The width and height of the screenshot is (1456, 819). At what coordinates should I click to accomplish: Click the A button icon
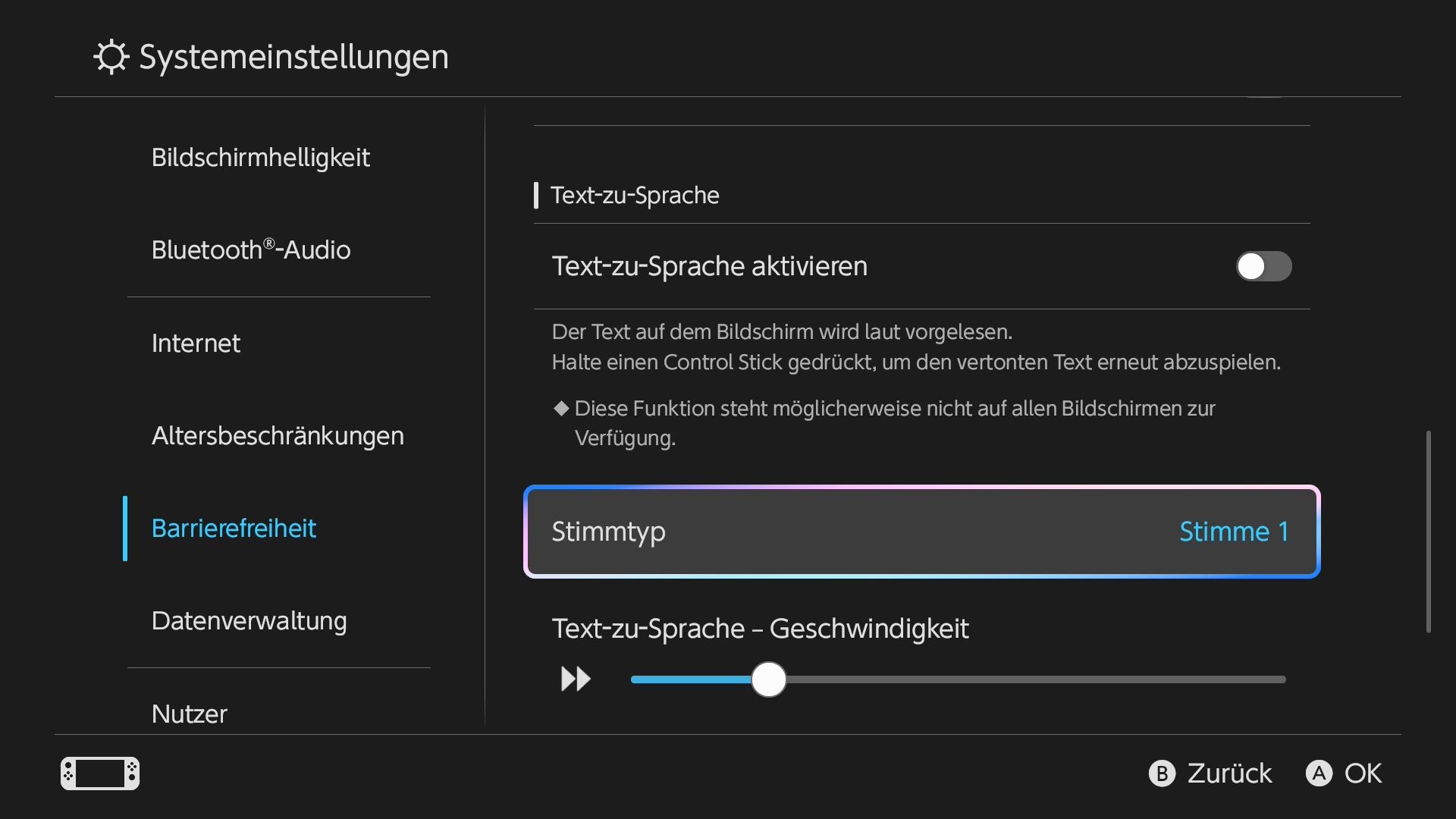(x=1319, y=773)
